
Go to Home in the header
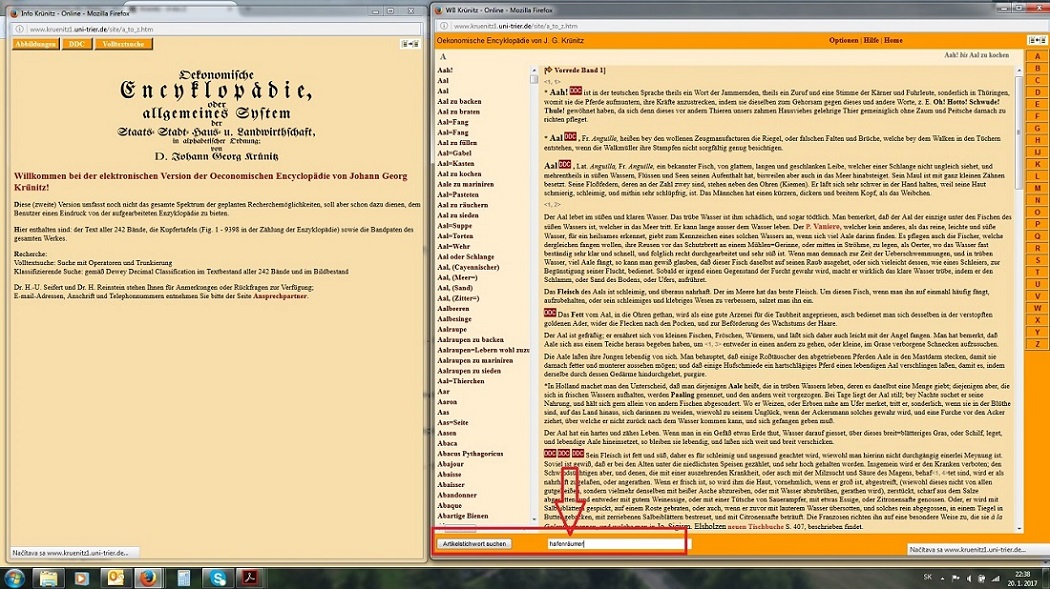[x=893, y=40]
